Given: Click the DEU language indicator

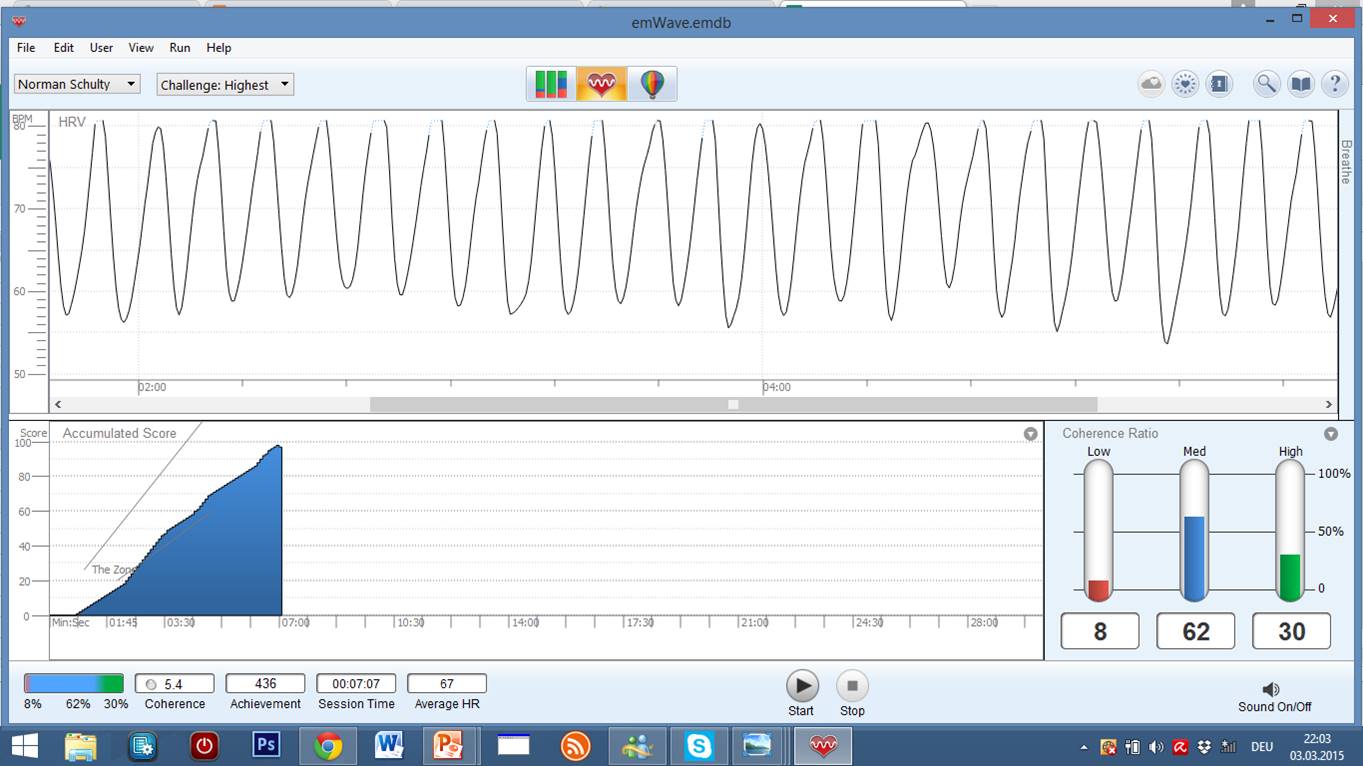Looking at the screenshot, I should point(1262,747).
